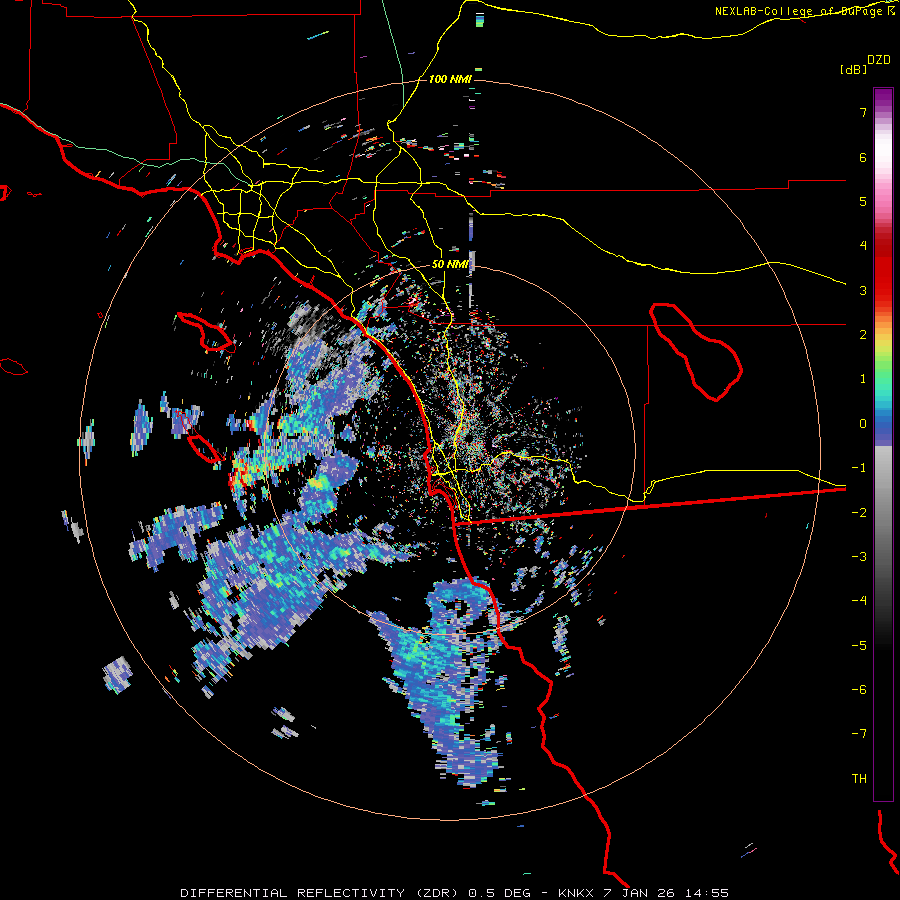
Task: Click the [dB] units label
Action: point(853,69)
